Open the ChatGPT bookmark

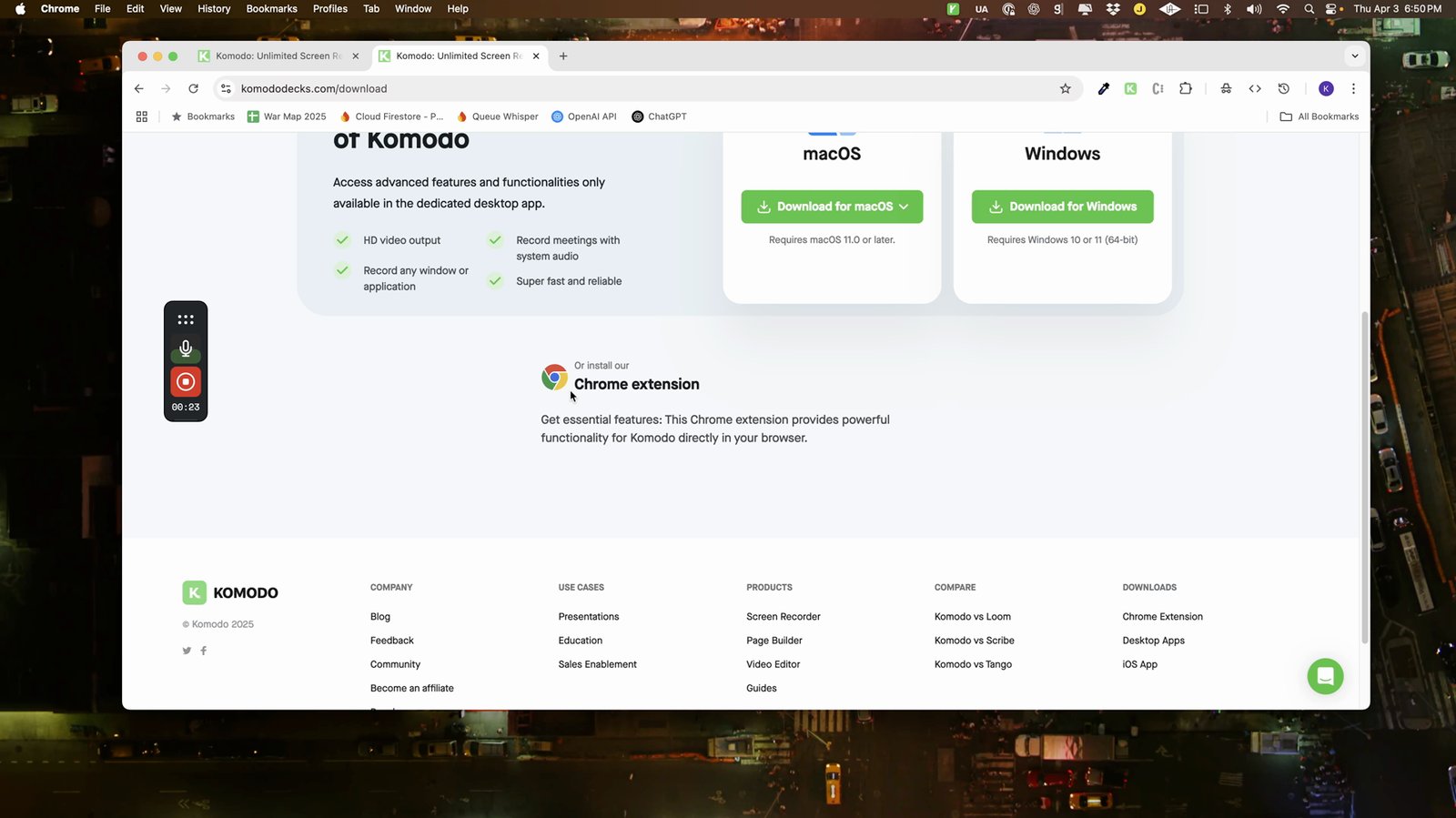click(659, 116)
